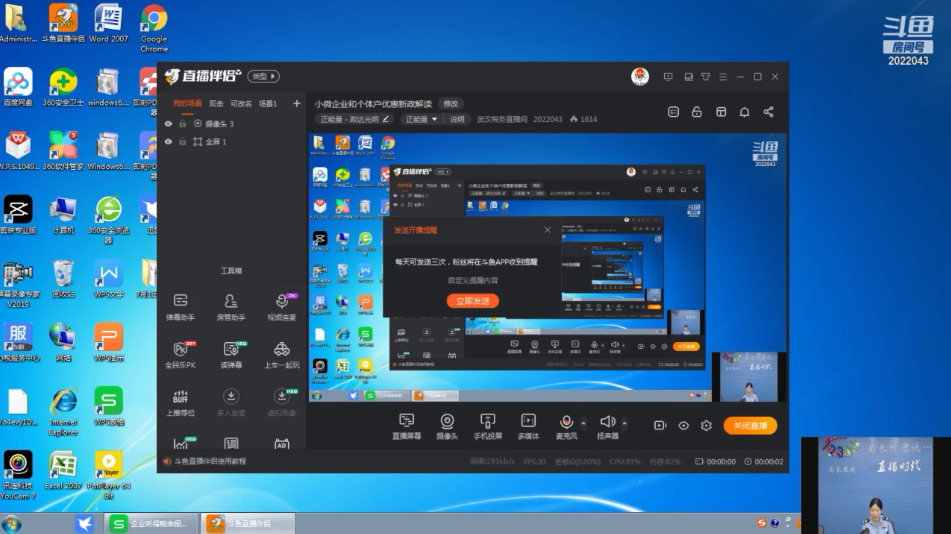Toggle visibility eye of 全屏 1 source
Image resolution: width=951 pixels, height=534 pixels.
click(168, 141)
